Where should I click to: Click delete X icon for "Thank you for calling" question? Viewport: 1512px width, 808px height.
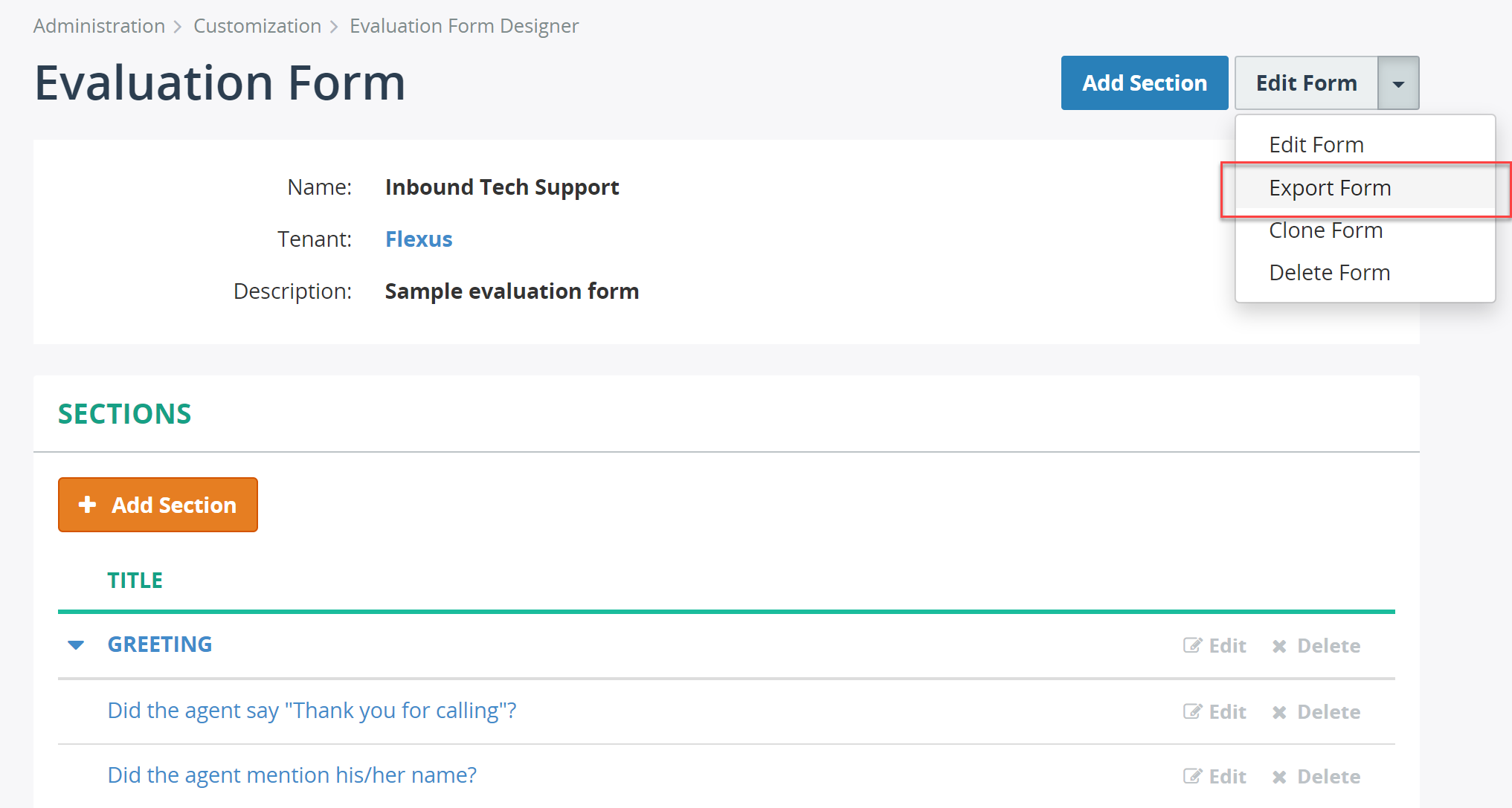click(1279, 712)
